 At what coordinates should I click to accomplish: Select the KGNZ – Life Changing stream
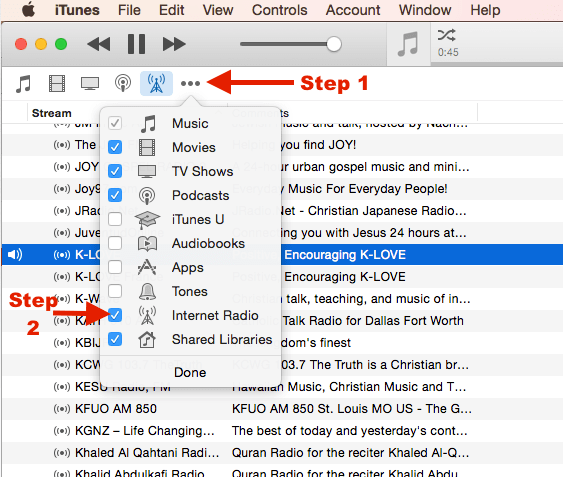tap(144, 431)
